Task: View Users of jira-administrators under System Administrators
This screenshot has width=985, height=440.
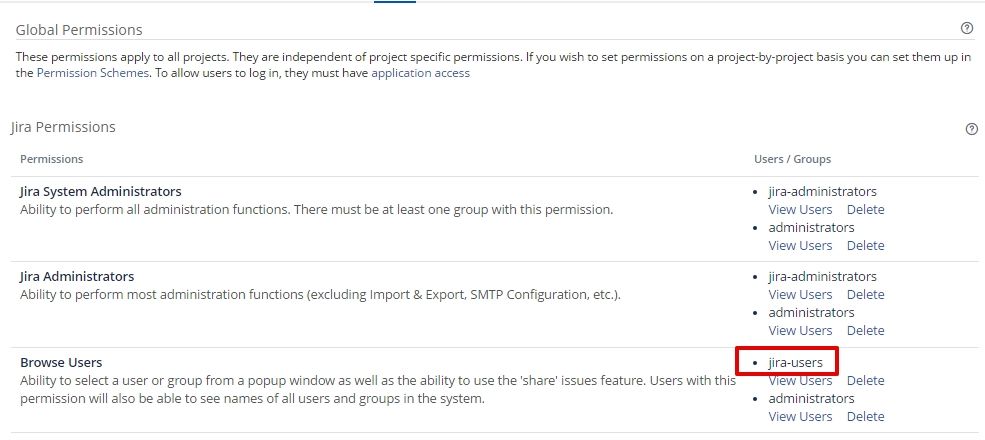Action: pyautogui.click(x=800, y=209)
